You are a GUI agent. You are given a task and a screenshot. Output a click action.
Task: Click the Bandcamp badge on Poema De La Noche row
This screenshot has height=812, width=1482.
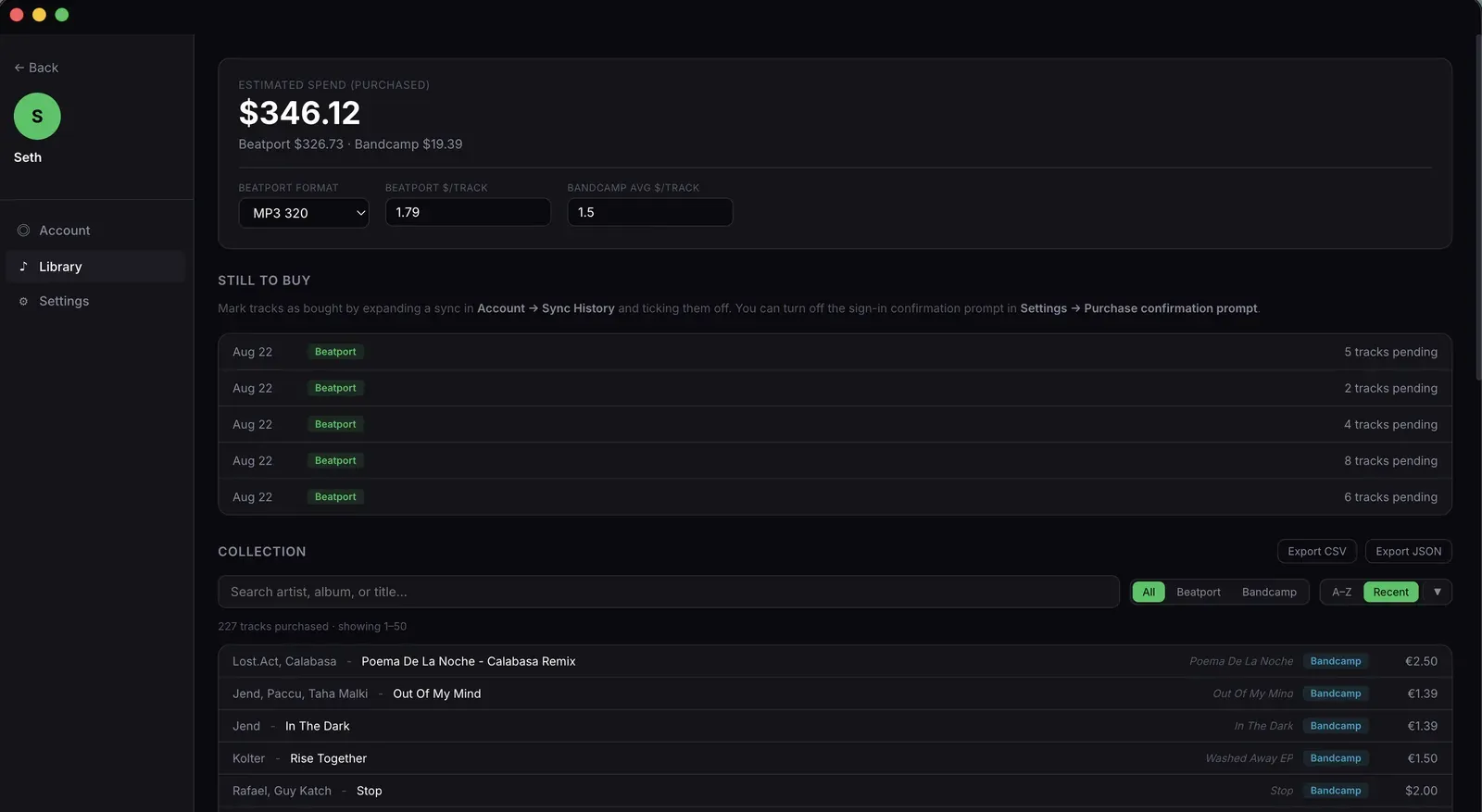point(1335,661)
